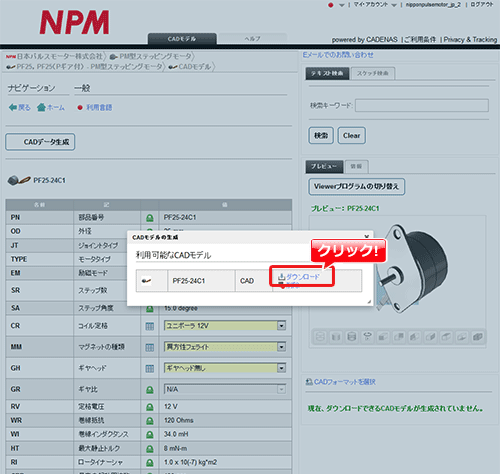
Task: Click the 1.0 x 10(-7) kg*m2 value
Action: [190, 463]
